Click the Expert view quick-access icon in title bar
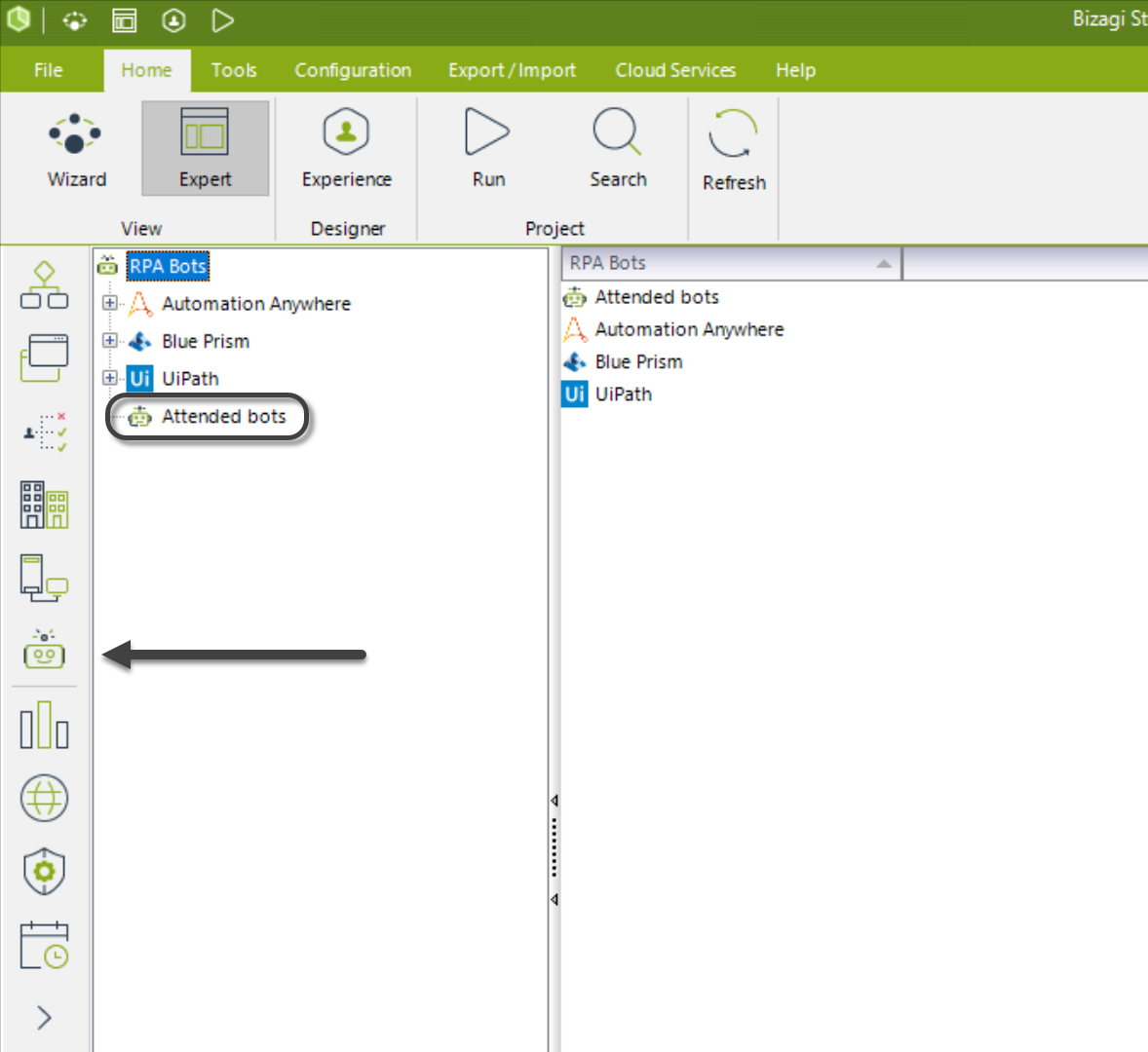 pyautogui.click(x=125, y=20)
